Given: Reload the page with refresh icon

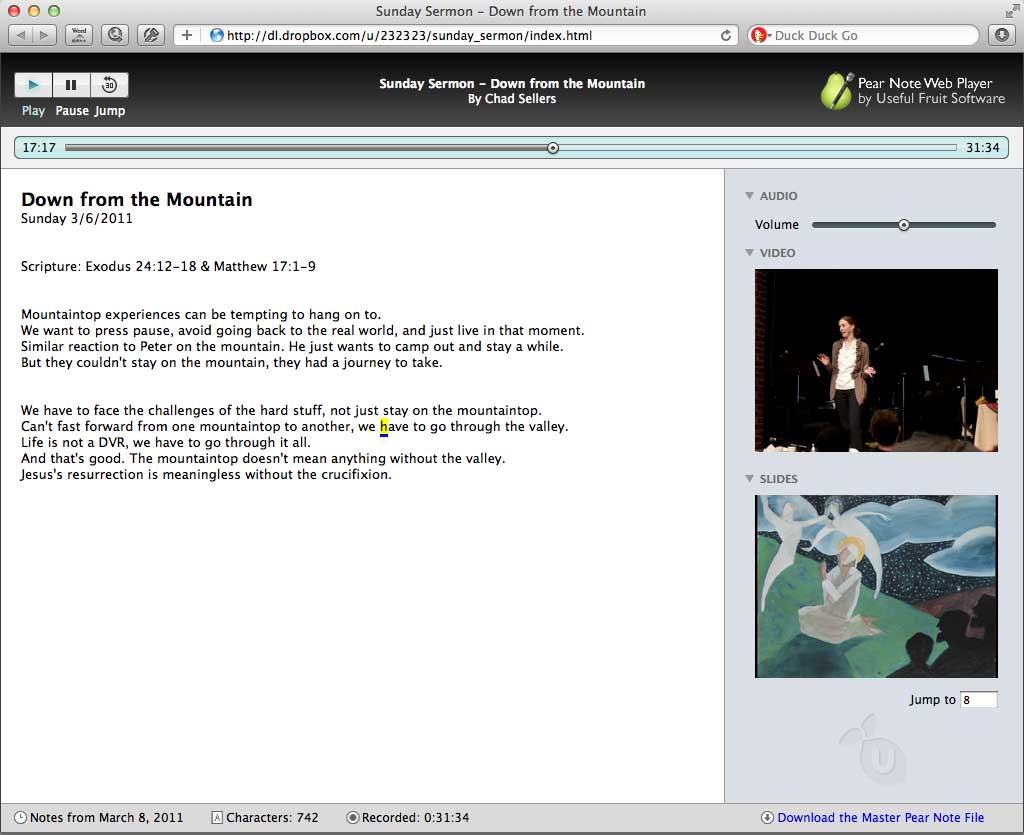Looking at the screenshot, I should (x=726, y=35).
